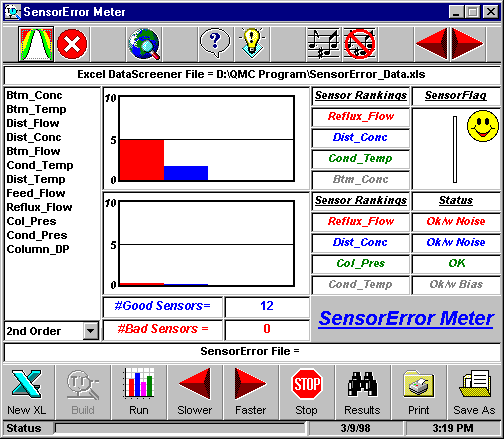Viewport: 504px width, 439px height.
Task: Click the SensorError Meter blue link
Action: pos(406,318)
